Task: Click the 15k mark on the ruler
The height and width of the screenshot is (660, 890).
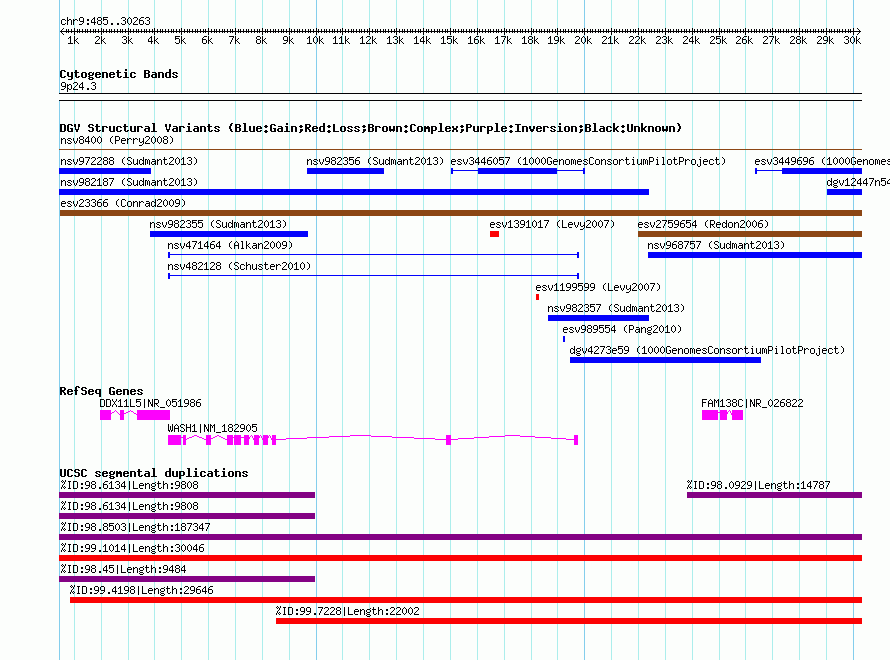Action: (x=449, y=40)
